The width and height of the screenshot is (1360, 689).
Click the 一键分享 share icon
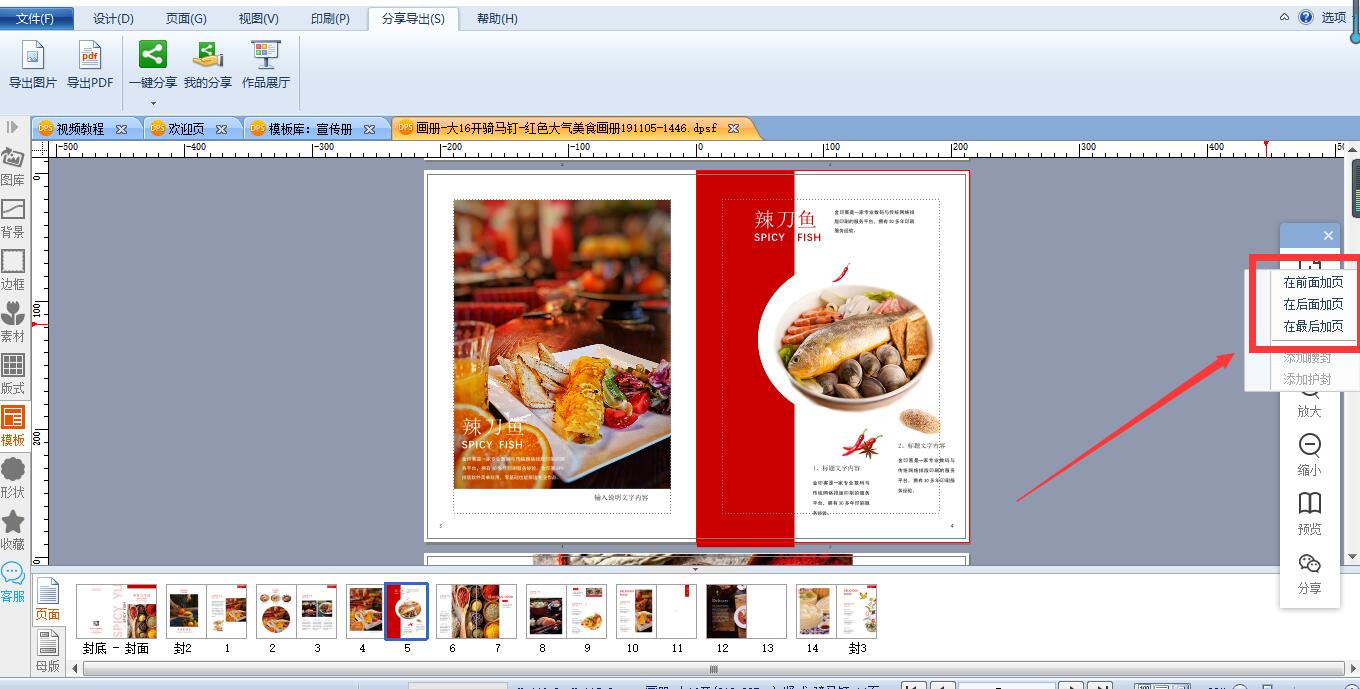coord(153,55)
